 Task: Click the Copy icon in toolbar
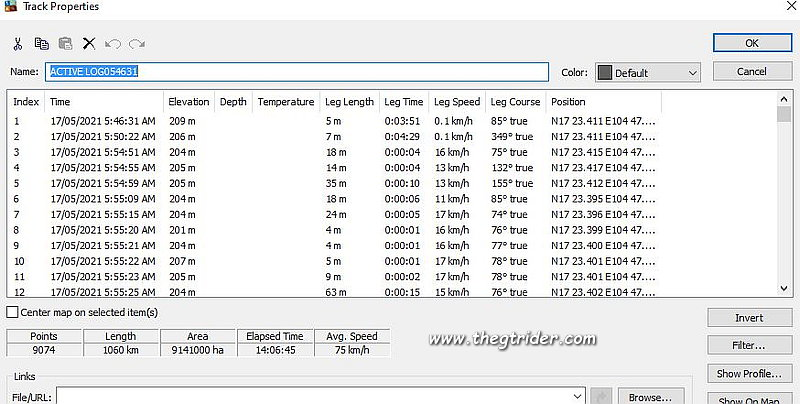click(41, 44)
